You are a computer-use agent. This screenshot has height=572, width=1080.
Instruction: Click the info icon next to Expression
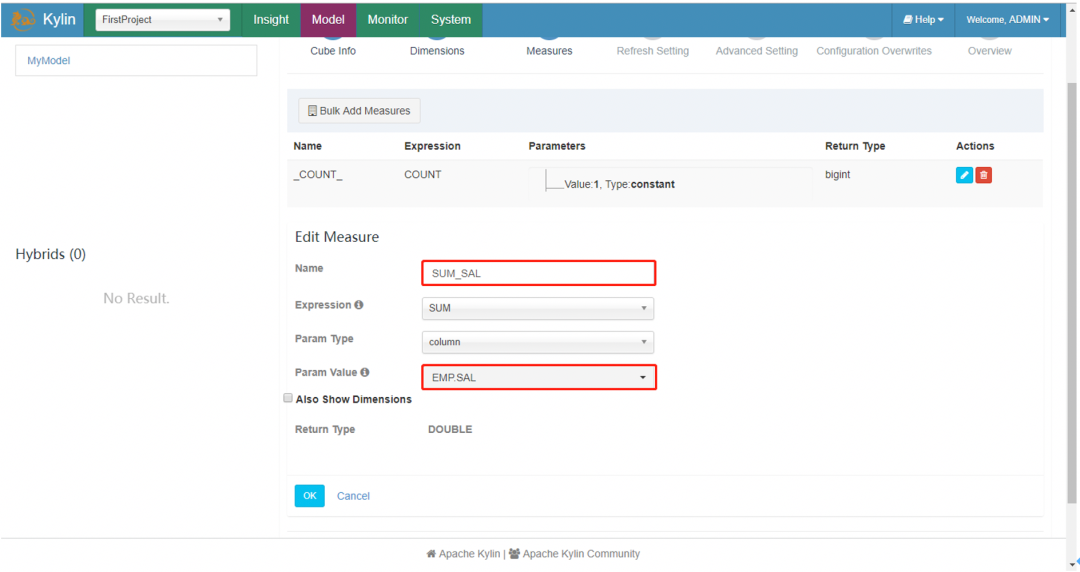tap(359, 305)
